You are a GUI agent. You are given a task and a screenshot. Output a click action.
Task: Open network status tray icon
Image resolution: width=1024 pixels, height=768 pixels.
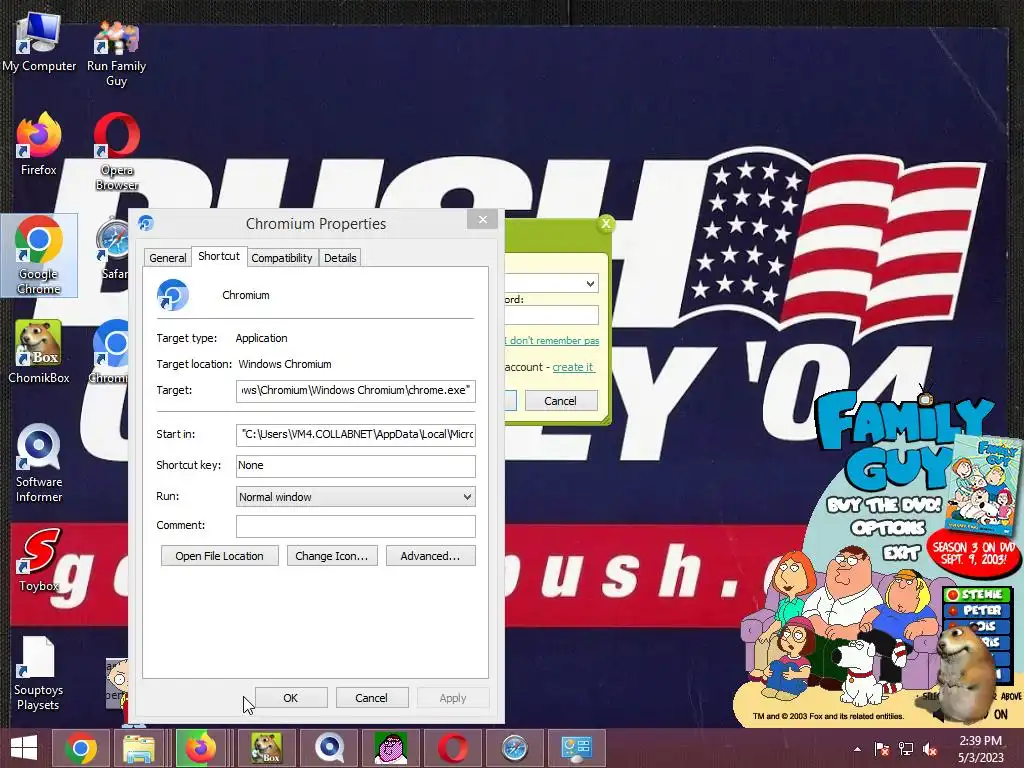[906, 749]
